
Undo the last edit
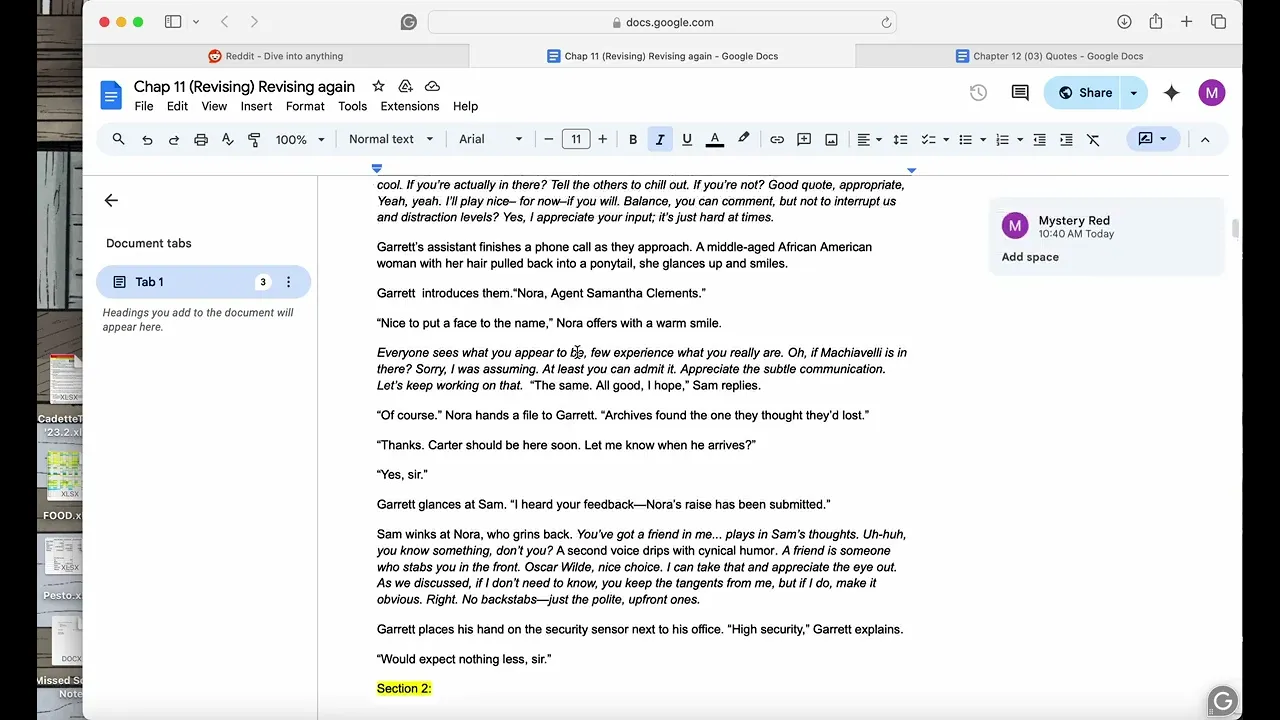[x=147, y=140]
